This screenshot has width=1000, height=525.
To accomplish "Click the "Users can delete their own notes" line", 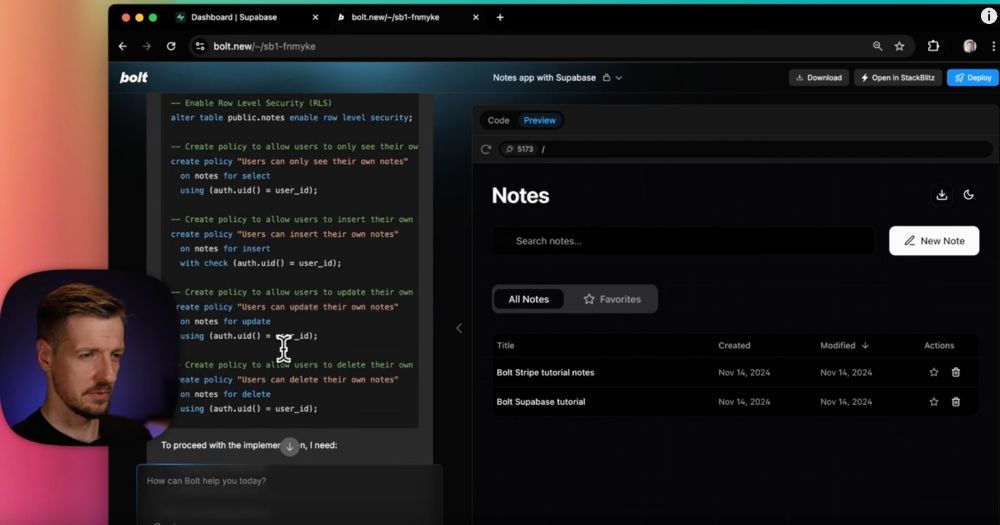I will (287, 380).
